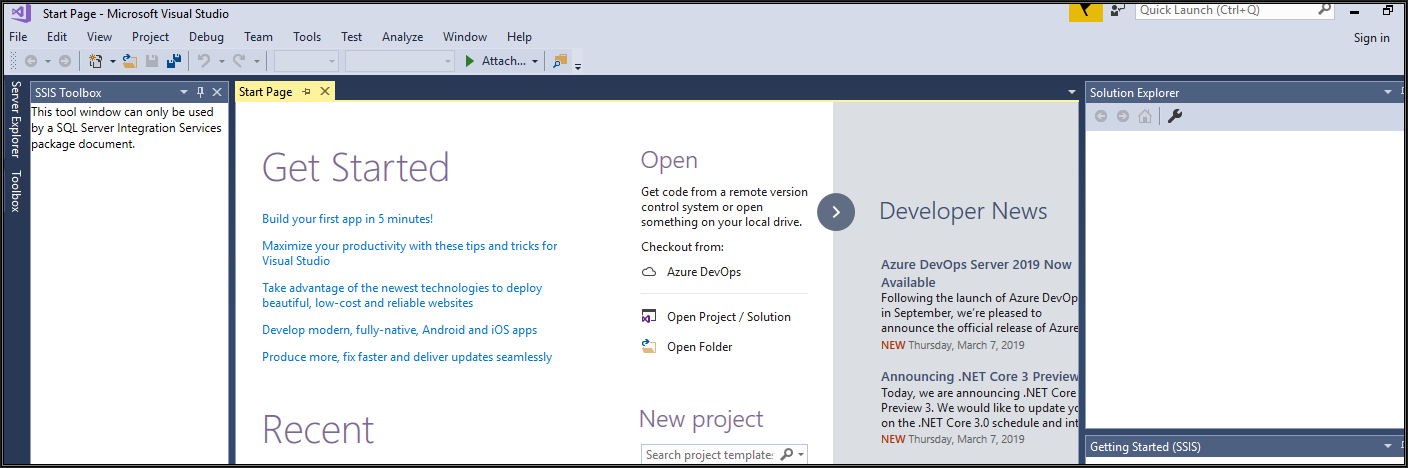Open the Attach button dropdown arrow
The height and width of the screenshot is (468, 1408).
(x=535, y=61)
